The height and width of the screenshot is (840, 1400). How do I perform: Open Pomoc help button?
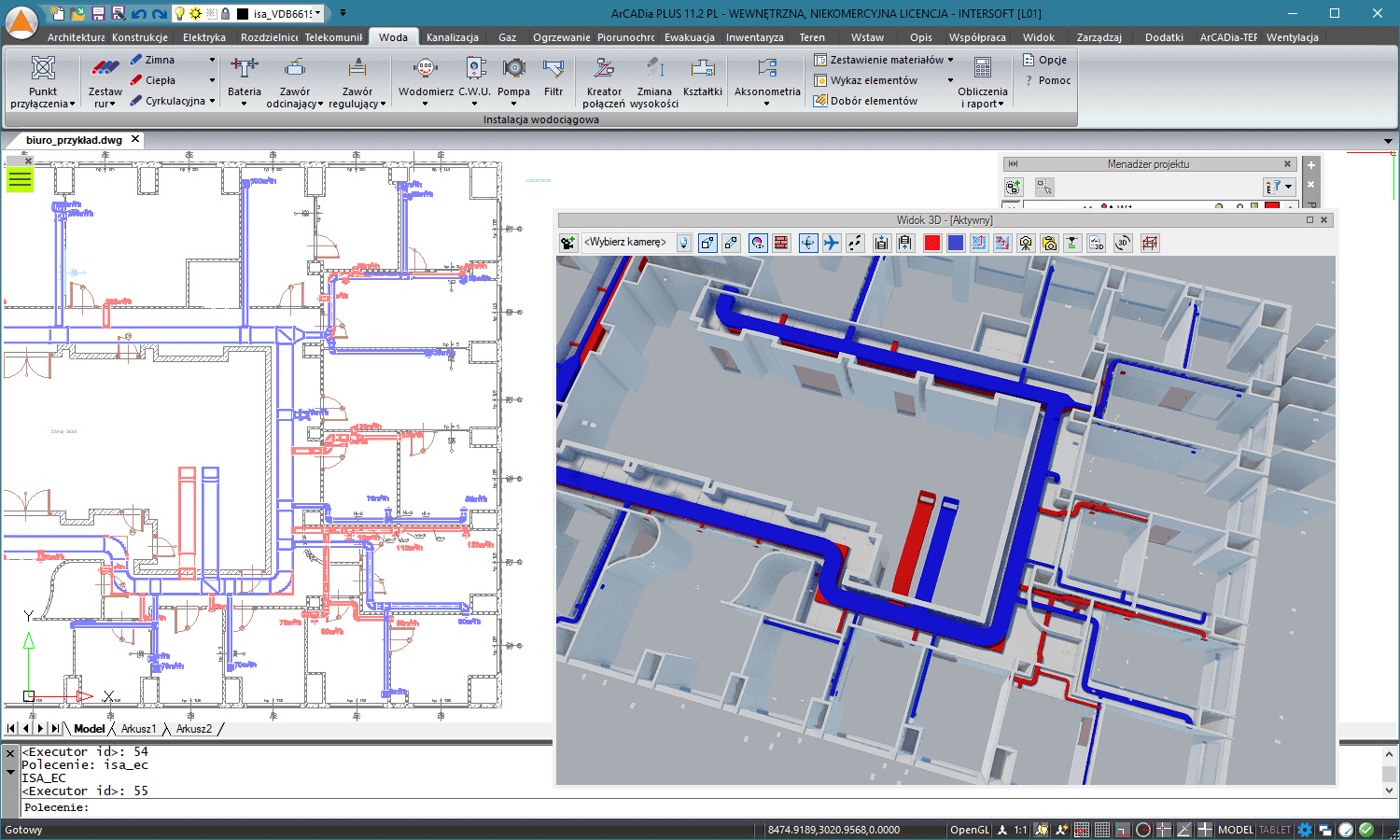click(1047, 80)
